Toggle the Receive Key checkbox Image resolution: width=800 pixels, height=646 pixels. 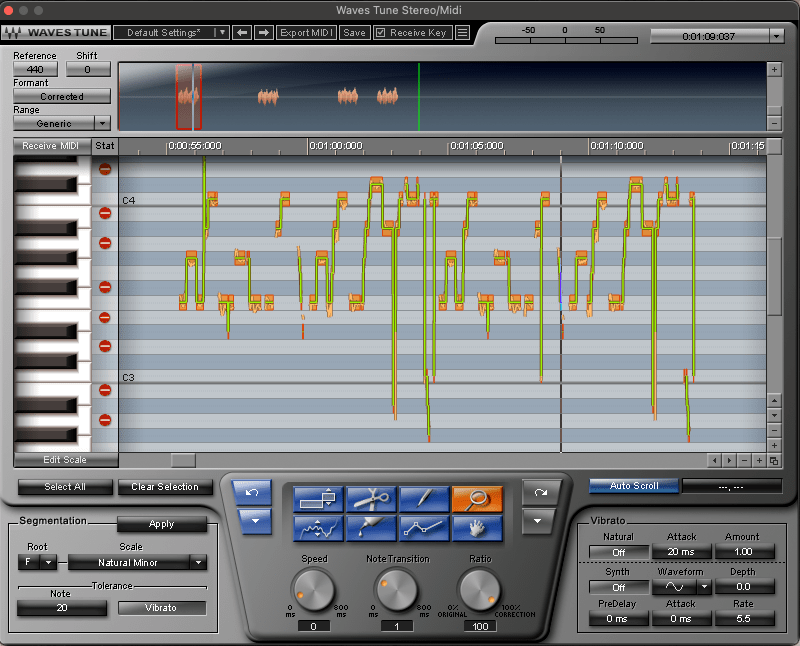(380, 33)
